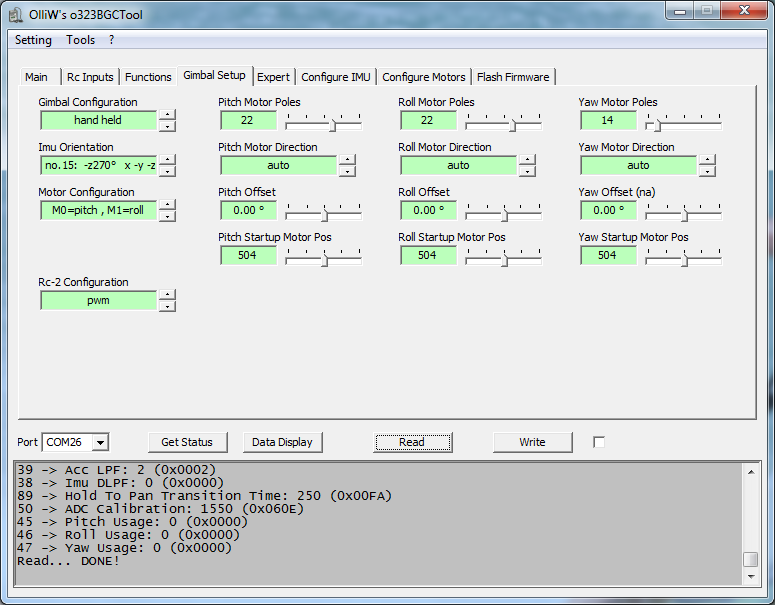Click down arrow of Imu Orientation spinner
This screenshot has width=775, height=605.
pos(167,170)
